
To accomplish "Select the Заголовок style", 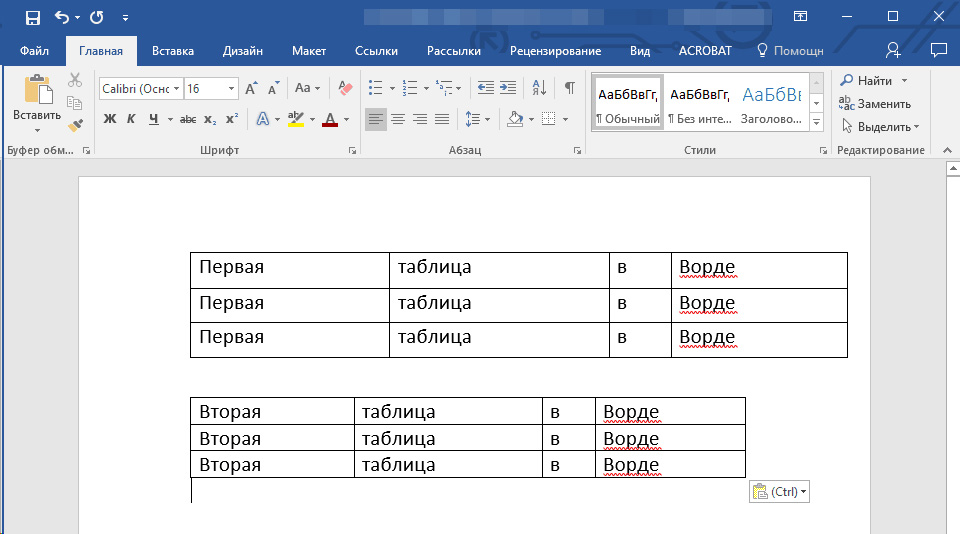I will pos(771,103).
